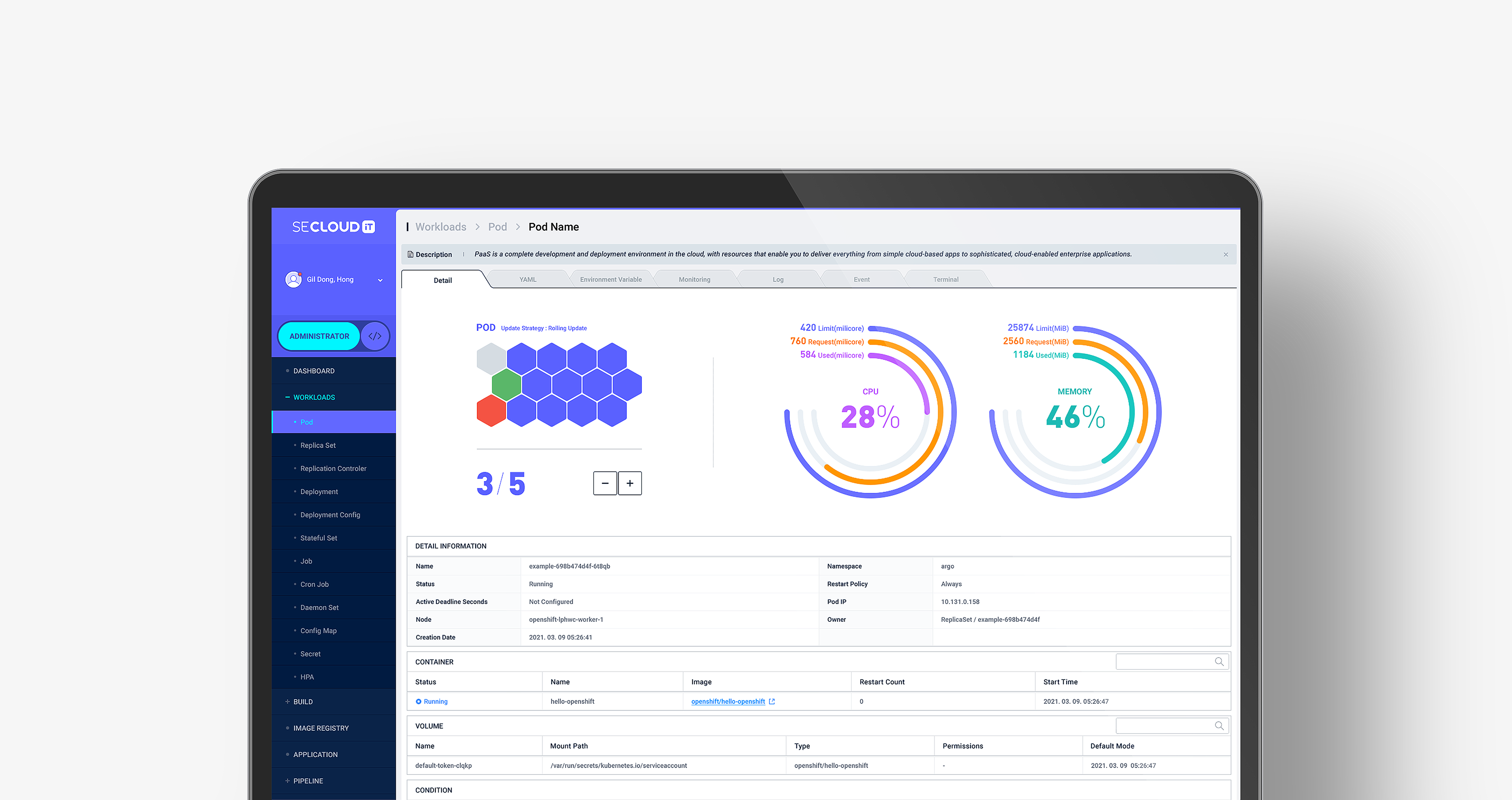Switch to Environment Variable tab
Viewport: 1512px width, 800px height.
(611, 280)
